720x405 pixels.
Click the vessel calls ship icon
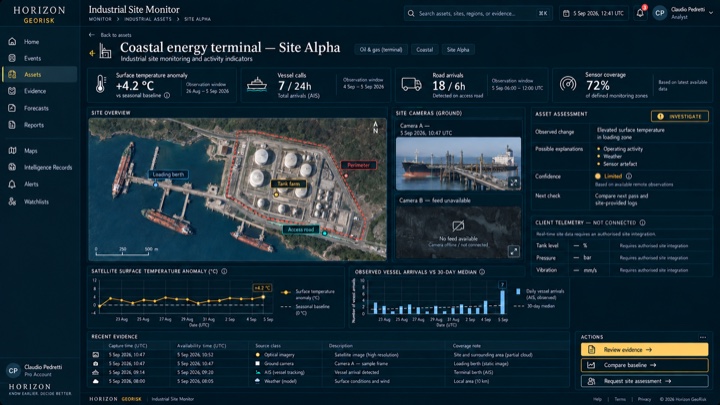point(257,84)
